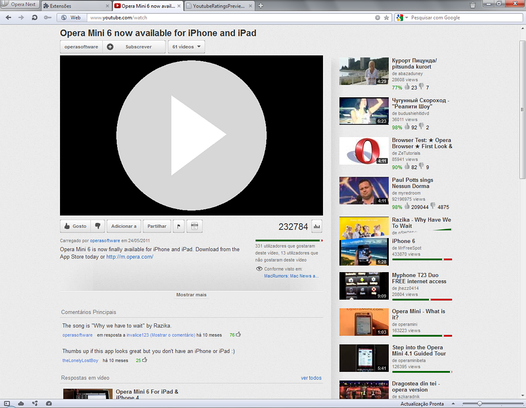526x408 pixels.
Task: Click the 232784 view count
Action: point(293,227)
